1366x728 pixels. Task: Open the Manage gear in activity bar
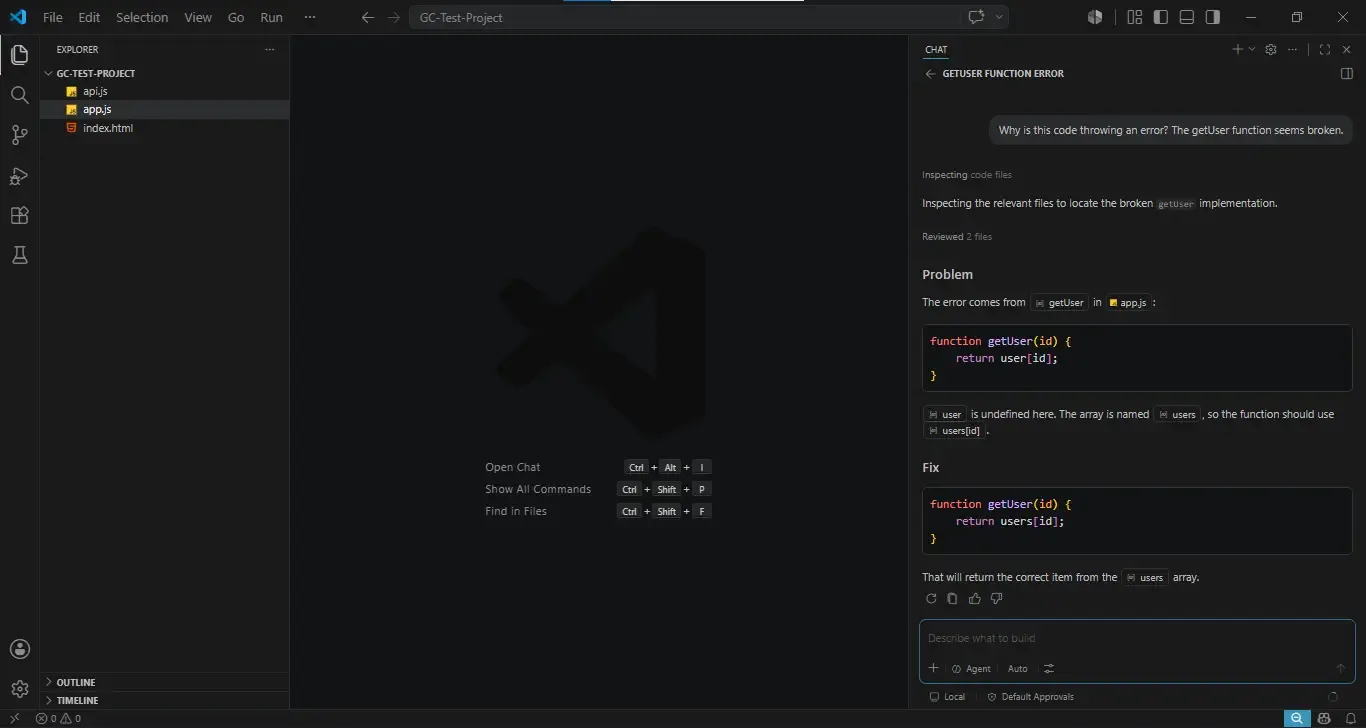pyautogui.click(x=19, y=689)
